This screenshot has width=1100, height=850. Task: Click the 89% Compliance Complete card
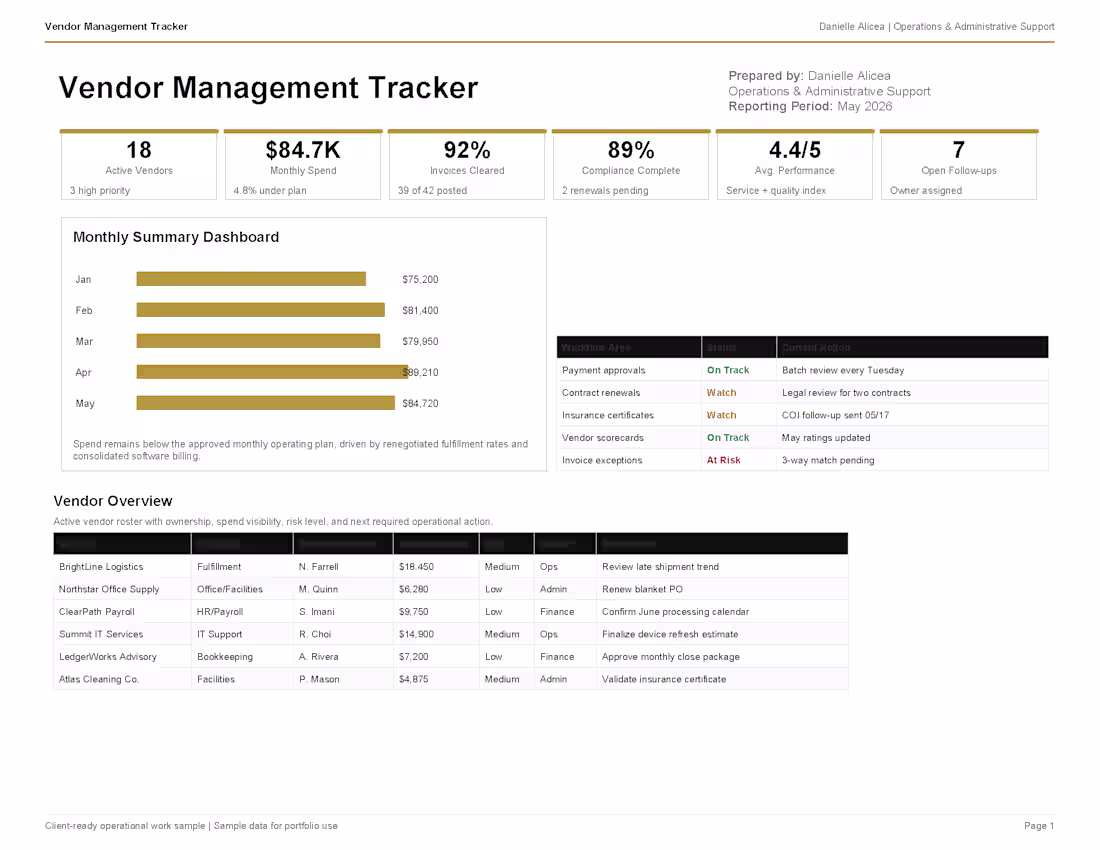(631, 165)
